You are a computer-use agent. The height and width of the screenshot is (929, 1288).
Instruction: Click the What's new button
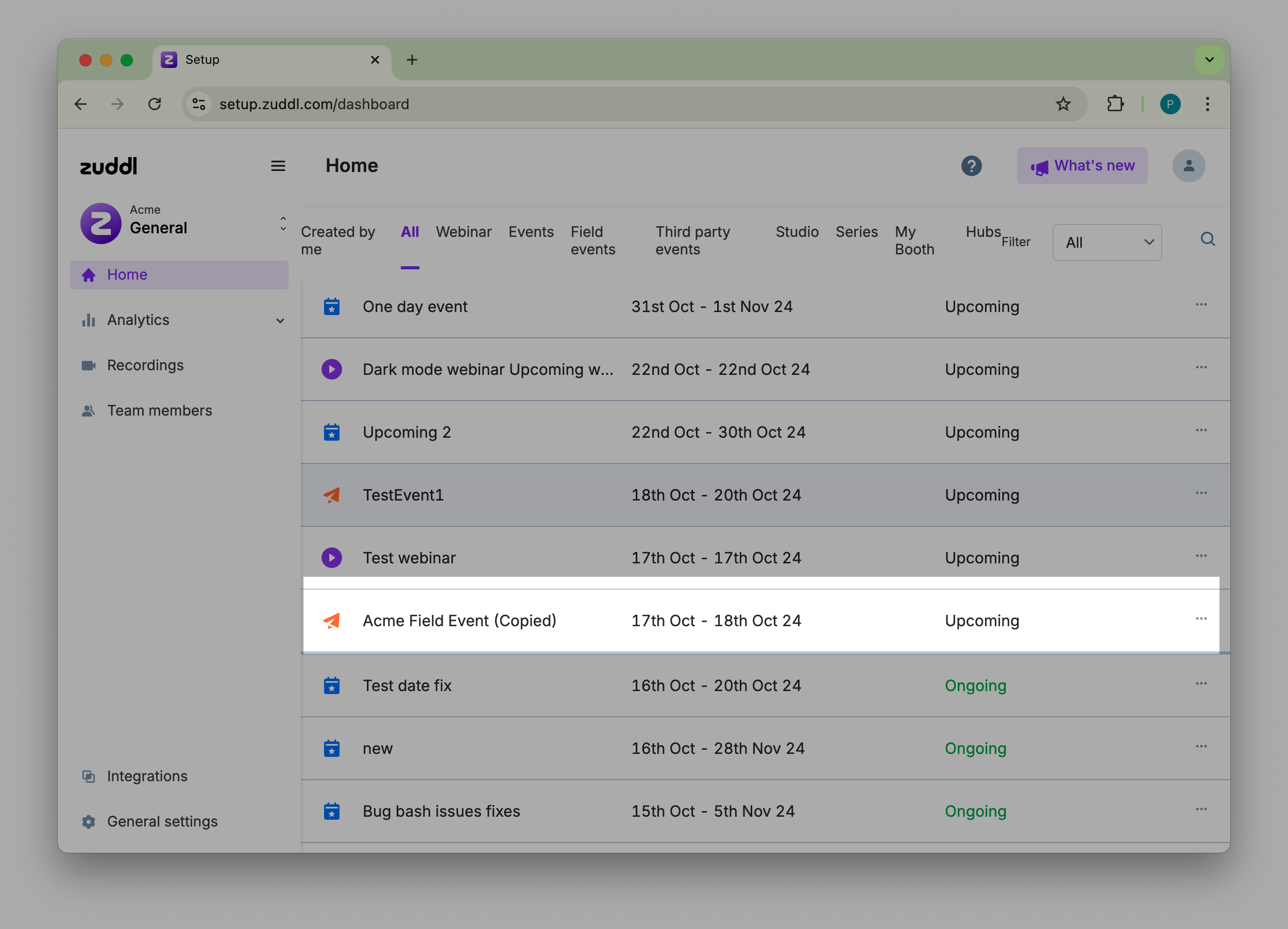(1081, 166)
